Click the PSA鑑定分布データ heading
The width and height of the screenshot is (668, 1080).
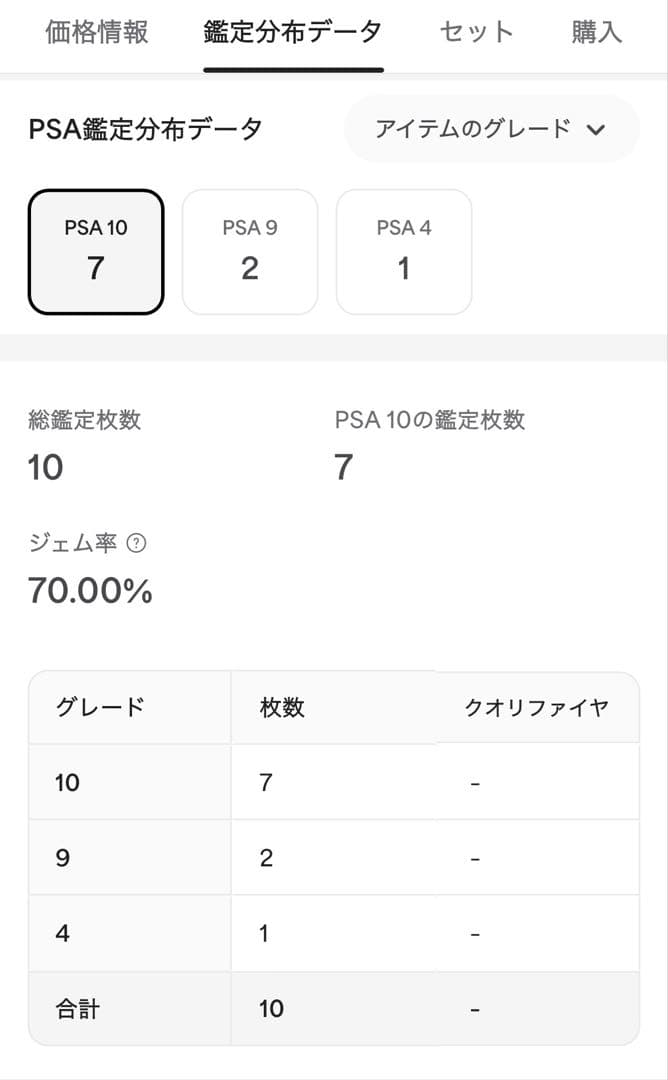[146, 129]
